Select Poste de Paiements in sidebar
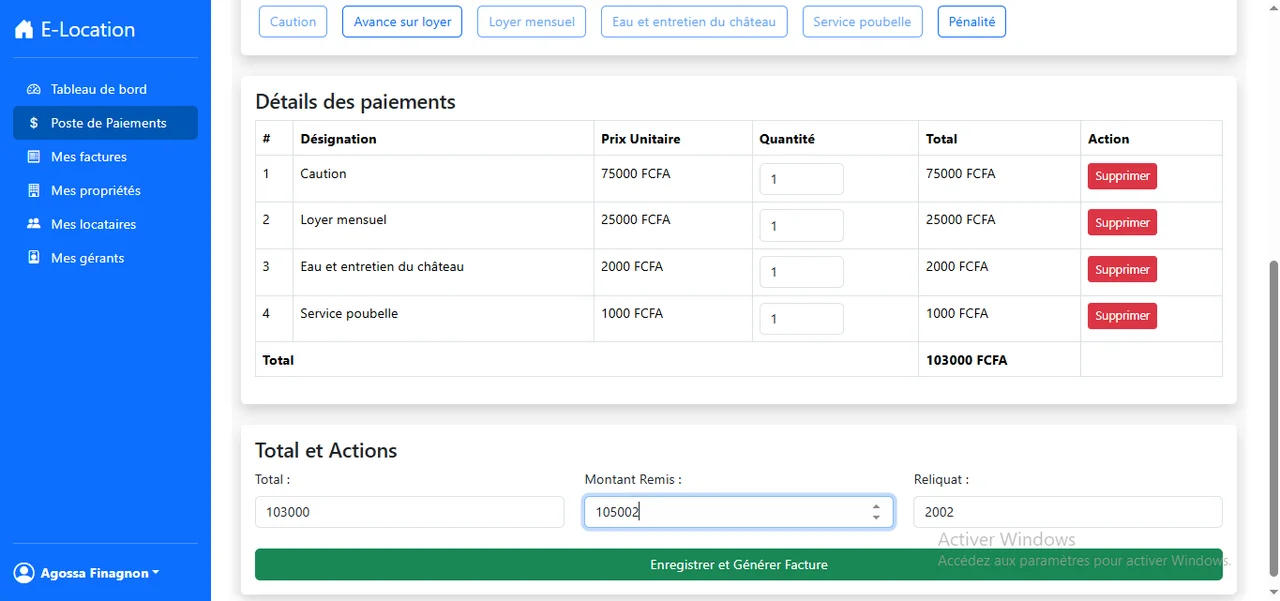The width and height of the screenshot is (1280, 601). click(x=105, y=123)
